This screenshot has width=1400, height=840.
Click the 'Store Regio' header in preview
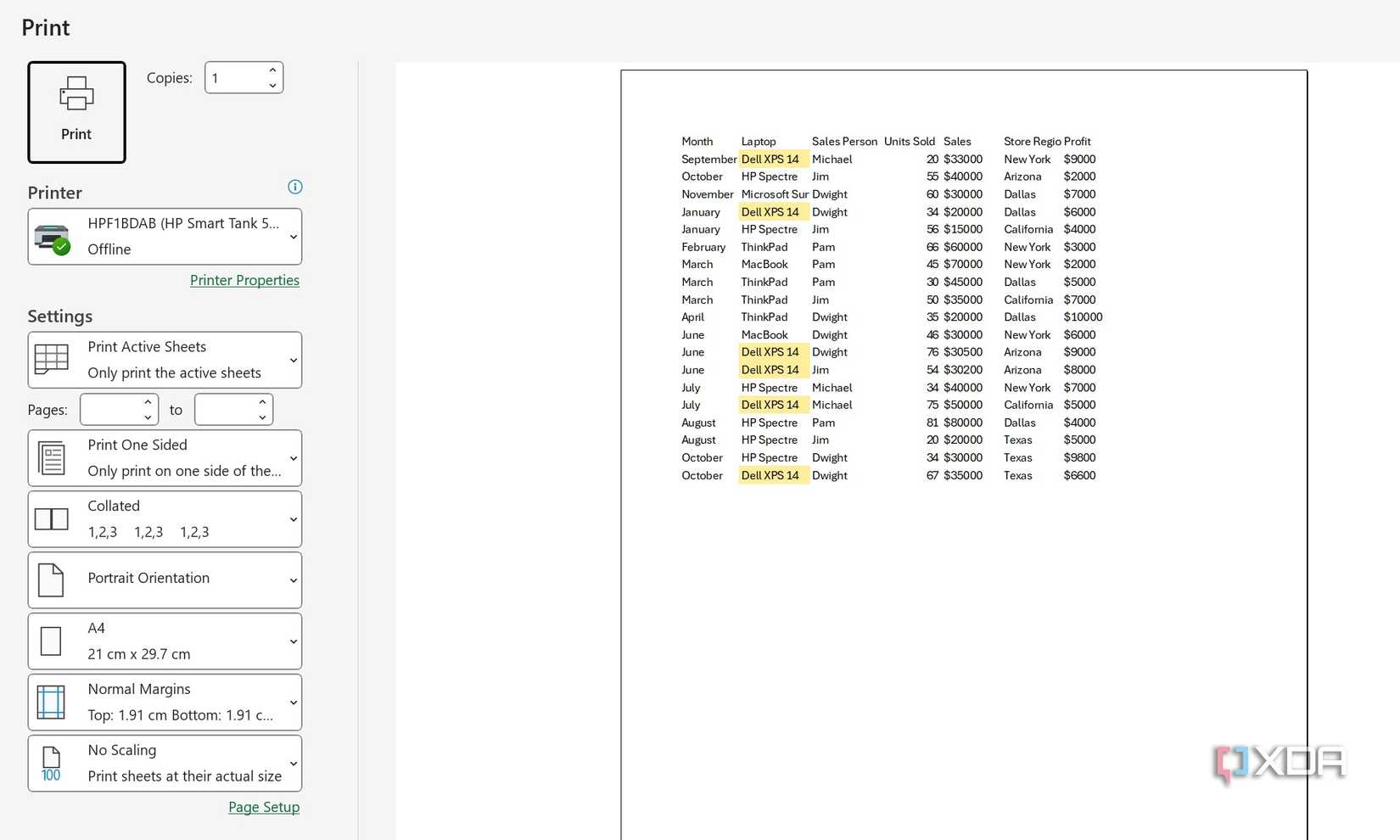[x=1032, y=142]
